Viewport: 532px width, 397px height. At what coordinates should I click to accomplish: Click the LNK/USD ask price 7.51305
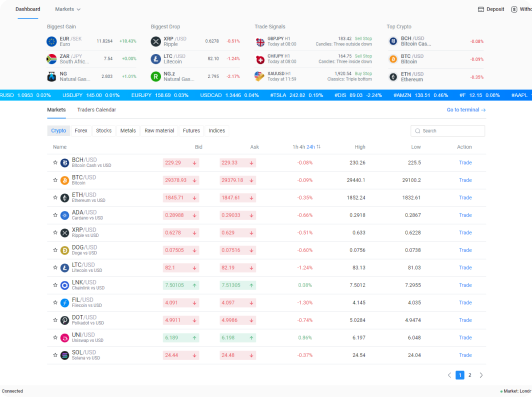pyautogui.click(x=238, y=285)
